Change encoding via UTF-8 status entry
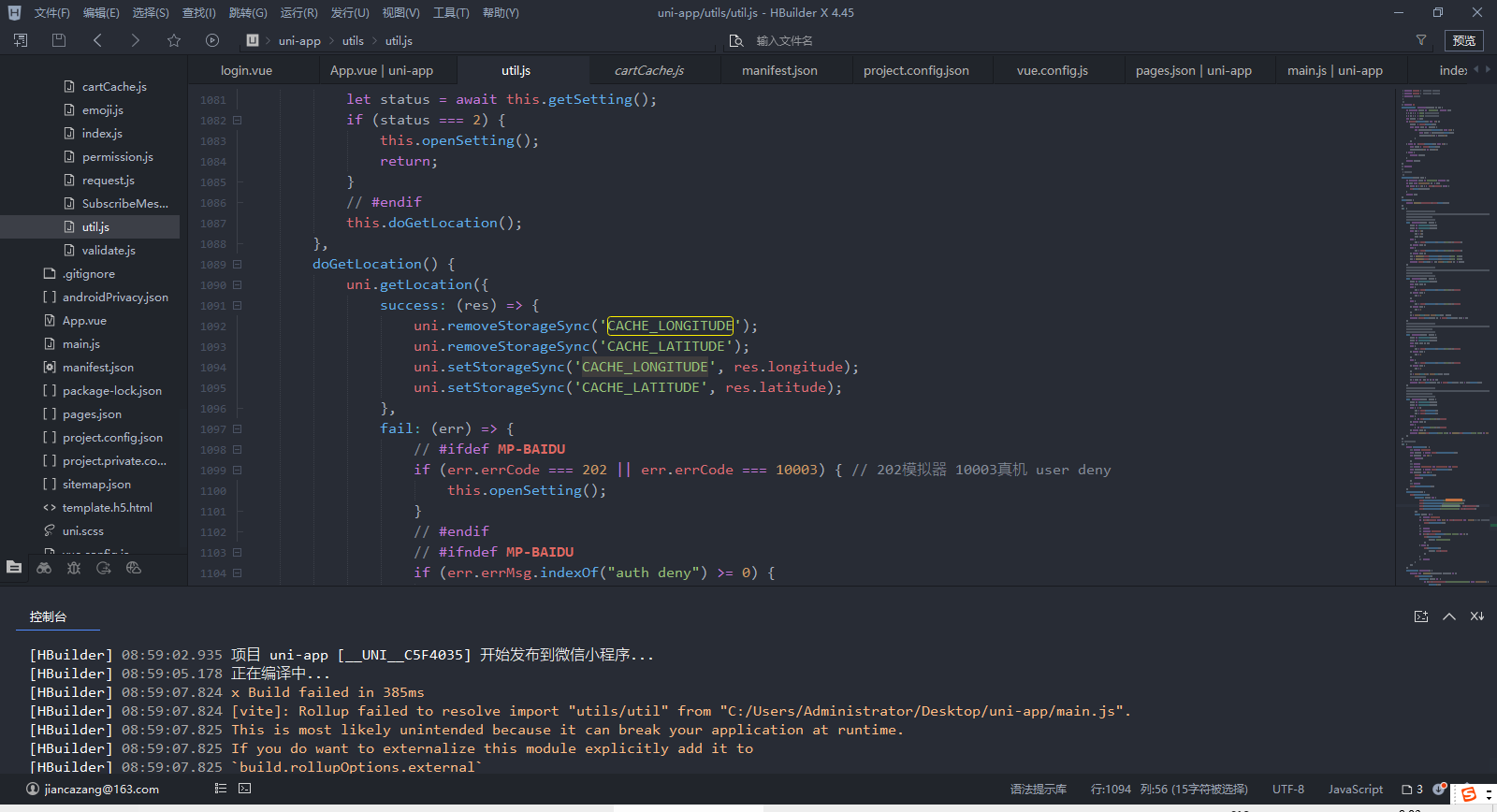 (1288, 790)
